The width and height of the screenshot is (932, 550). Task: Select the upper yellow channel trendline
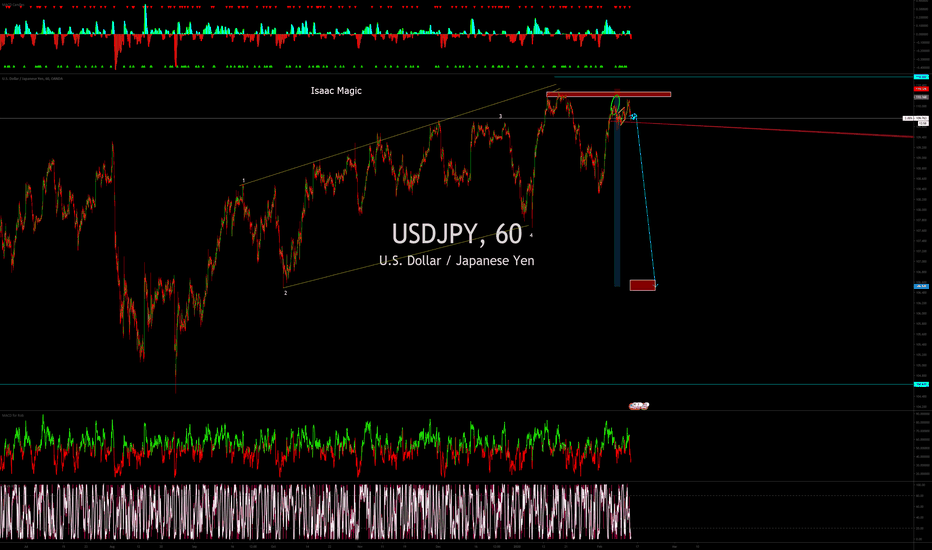(398, 135)
